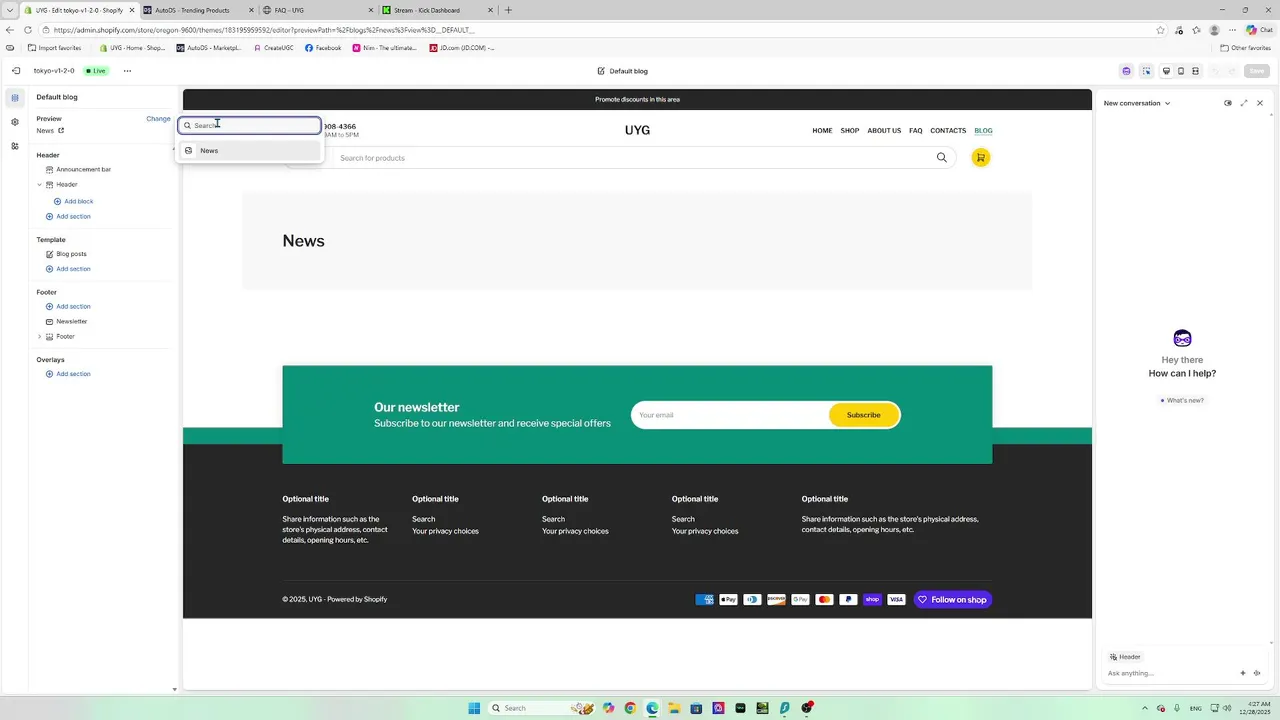Switch to the FAQ - UYG browser tab
Viewport: 1280px width, 720px height.
pyautogui.click(x=317, y=10)
